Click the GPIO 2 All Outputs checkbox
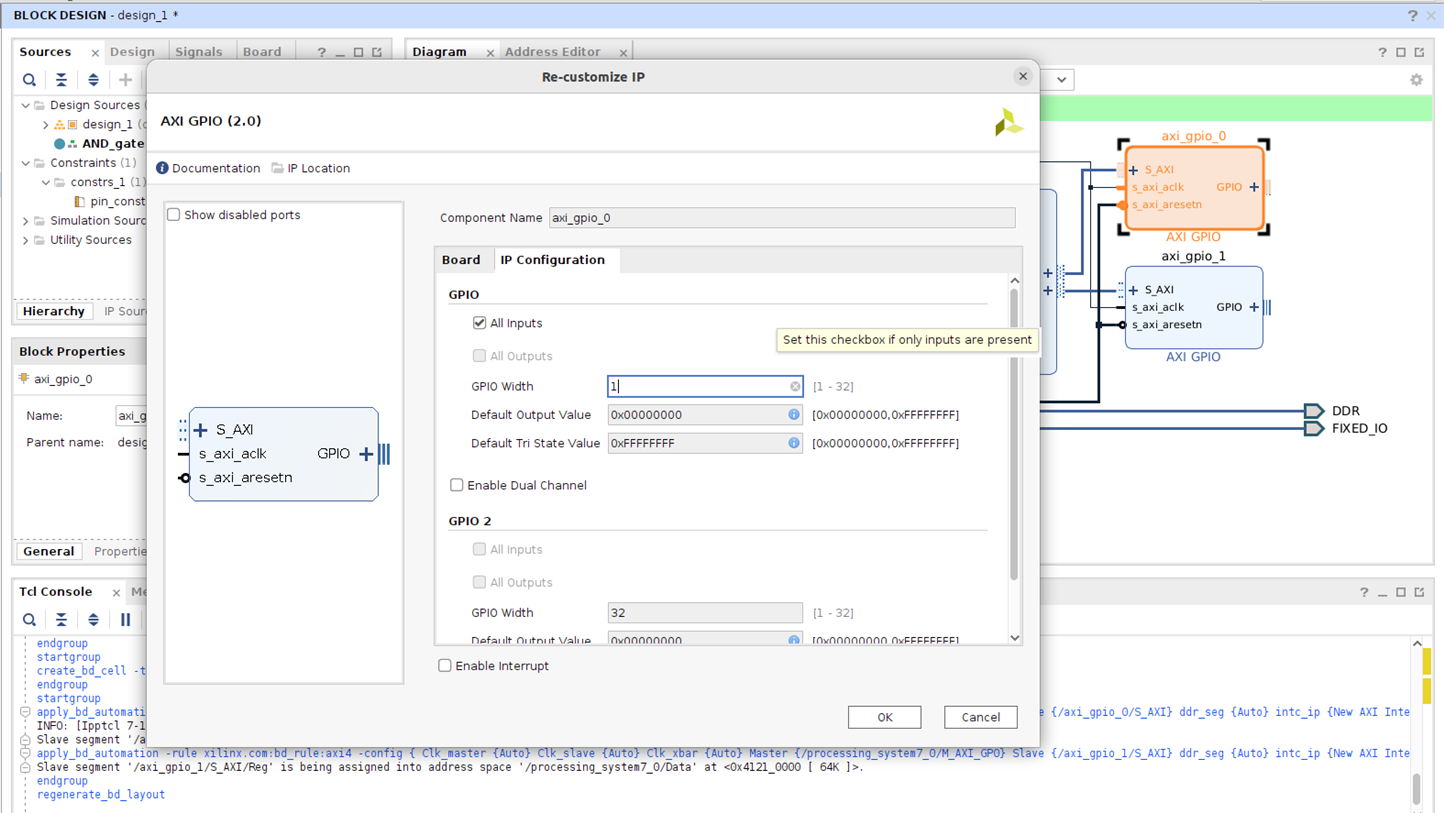 (x=479, y=582)
